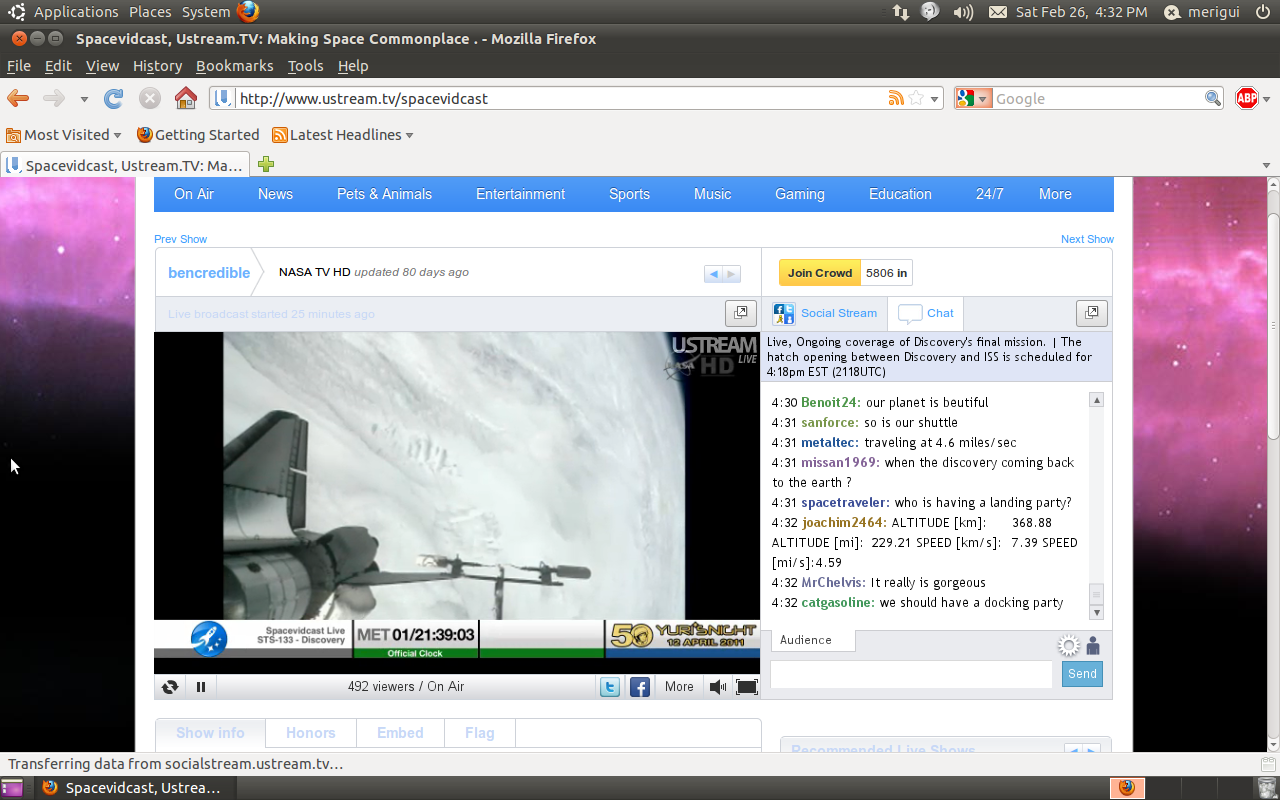
Task: Mute the video player sound
Action: click(718, 686)
